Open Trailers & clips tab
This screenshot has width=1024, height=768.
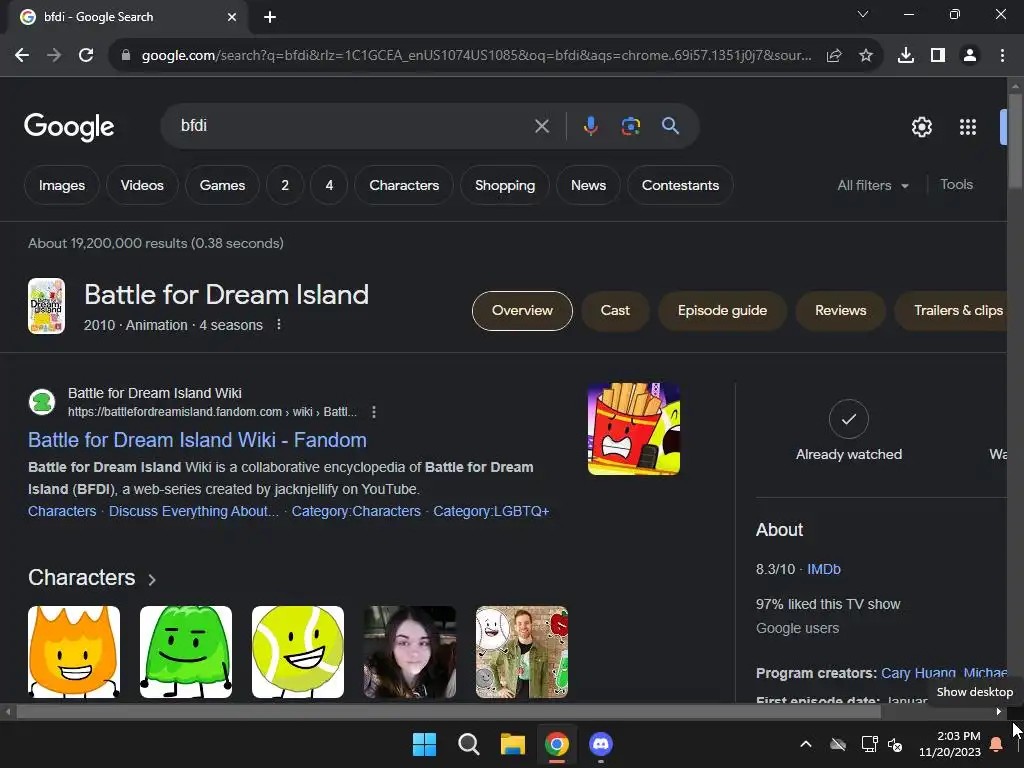pos(953,311)
